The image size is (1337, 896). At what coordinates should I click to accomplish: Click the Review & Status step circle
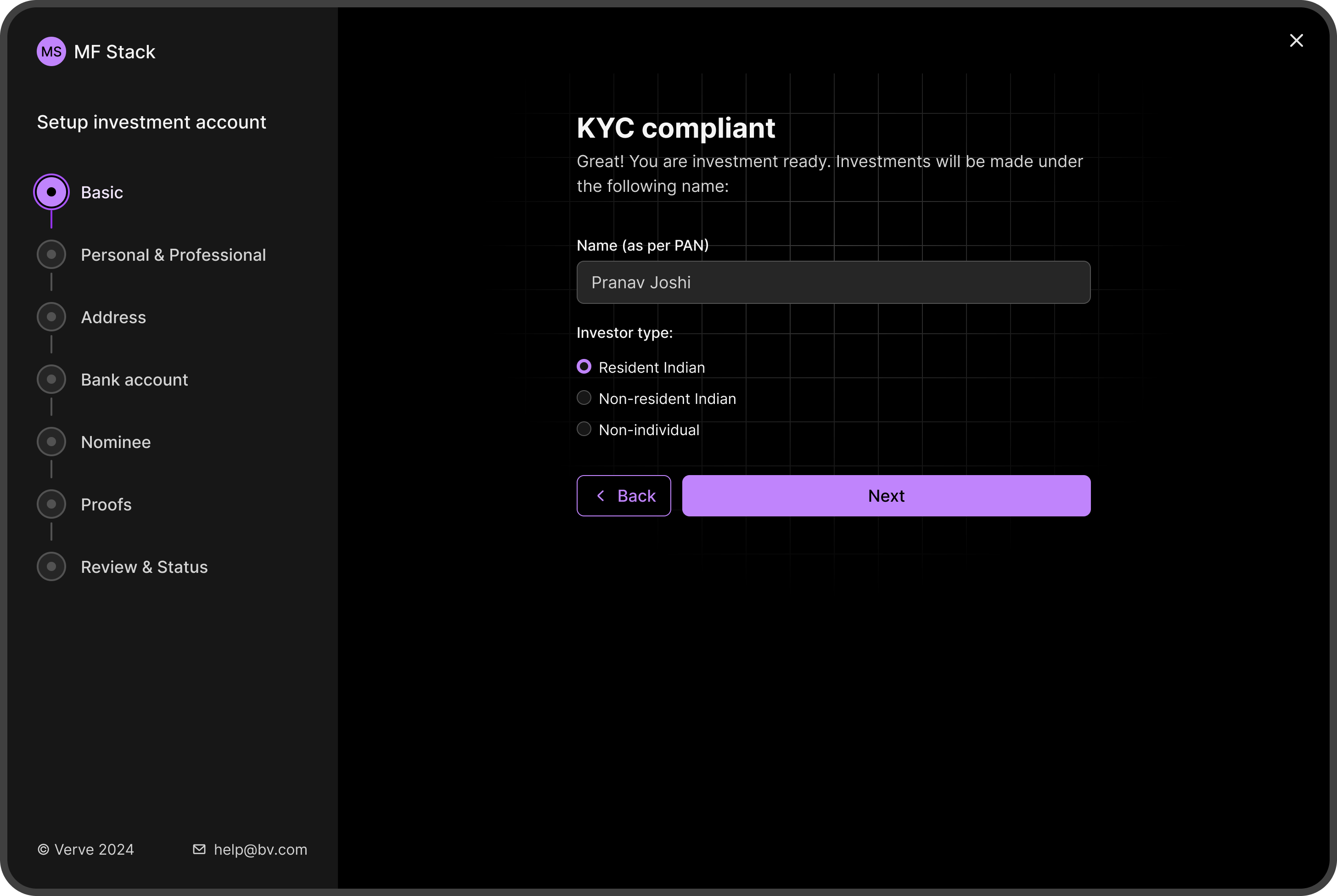[51, 566]
